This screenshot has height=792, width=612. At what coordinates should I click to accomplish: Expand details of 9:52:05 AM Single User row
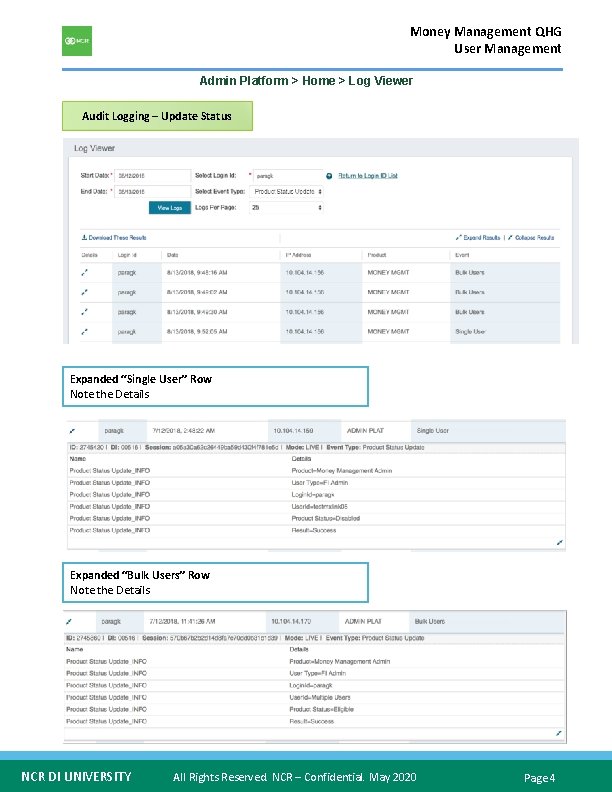[x=84, y=332]
